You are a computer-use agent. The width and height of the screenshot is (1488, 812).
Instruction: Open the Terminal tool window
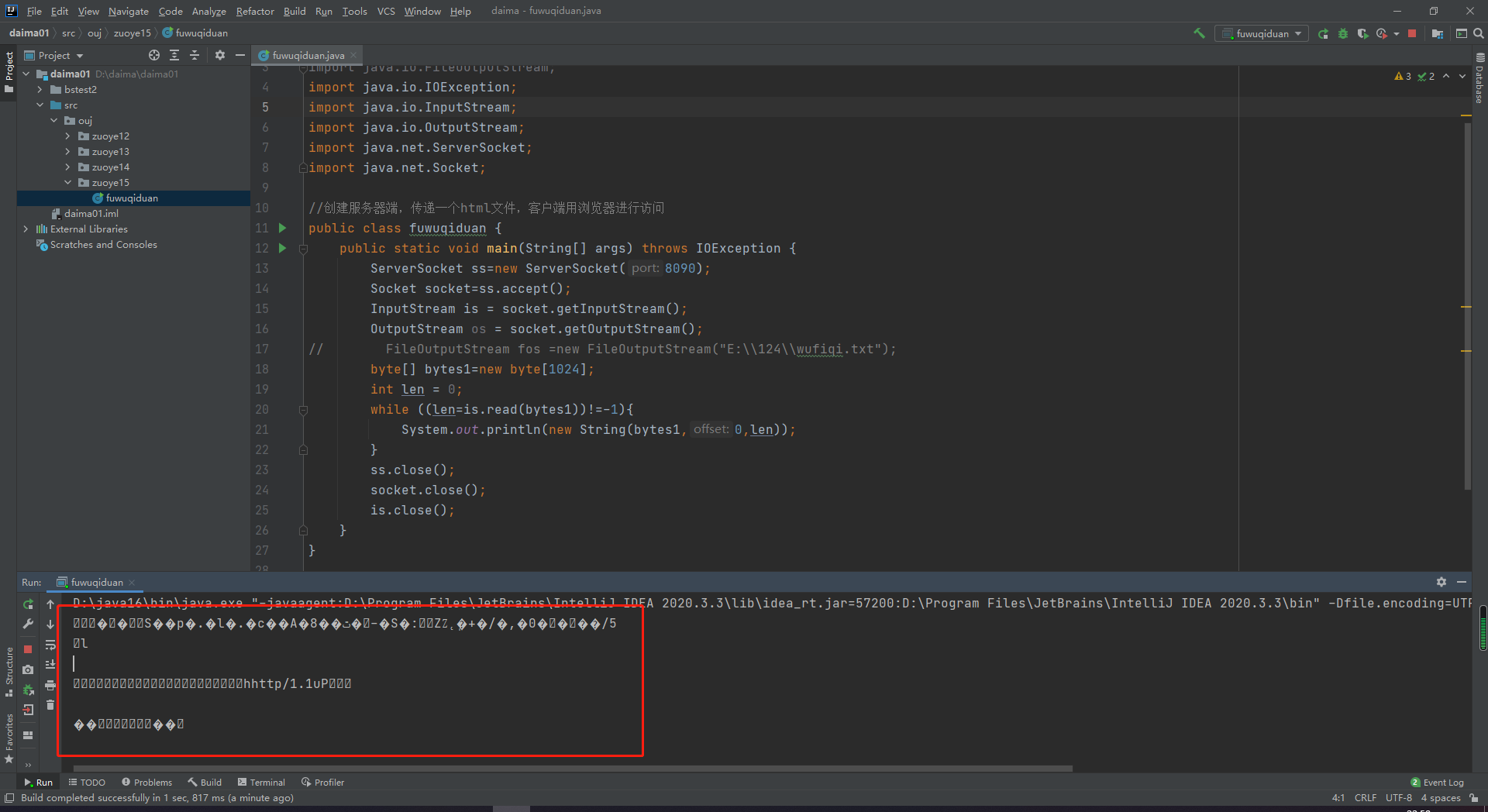[261, 783]
